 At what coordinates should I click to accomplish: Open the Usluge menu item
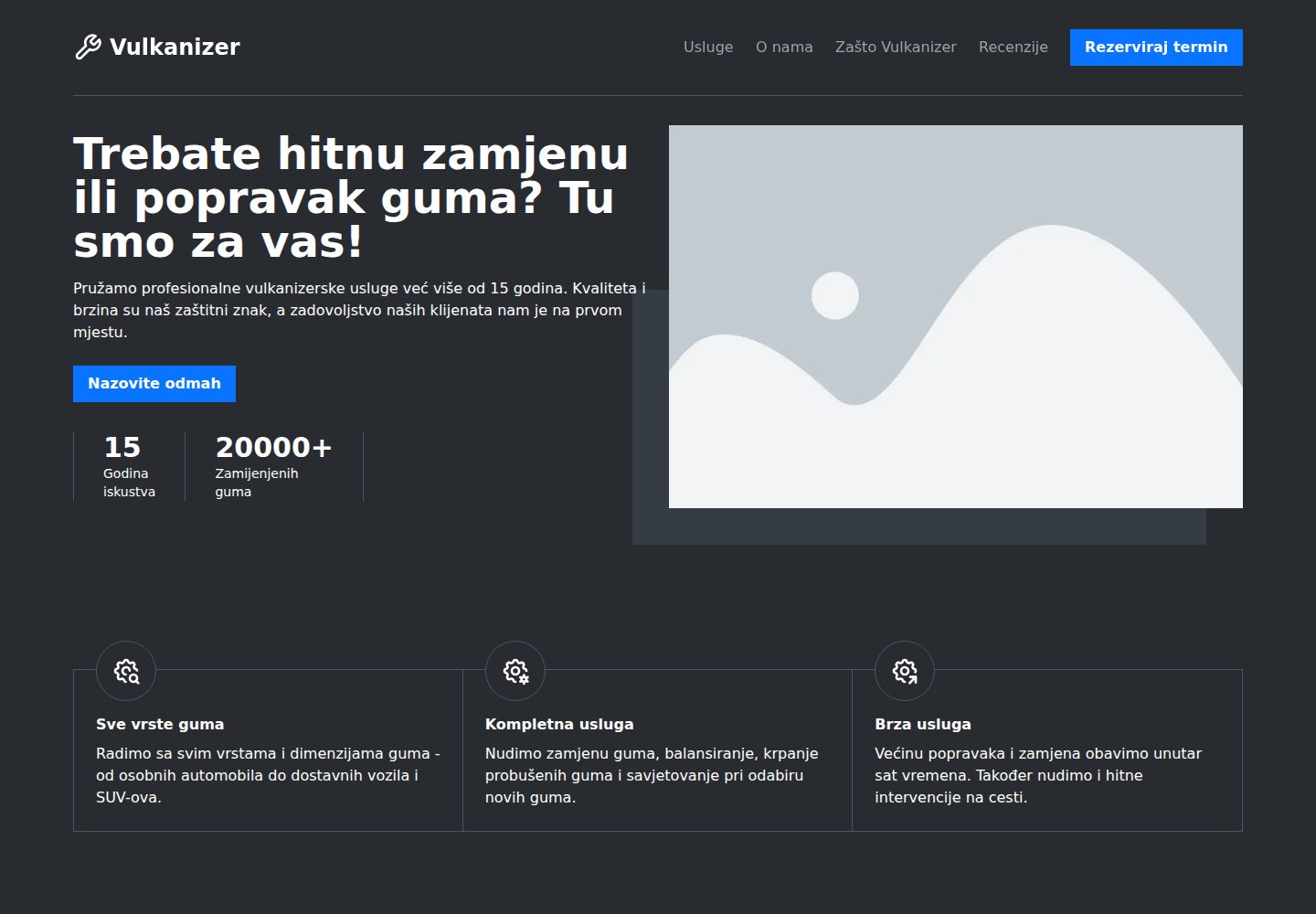(x=708, y=47)
